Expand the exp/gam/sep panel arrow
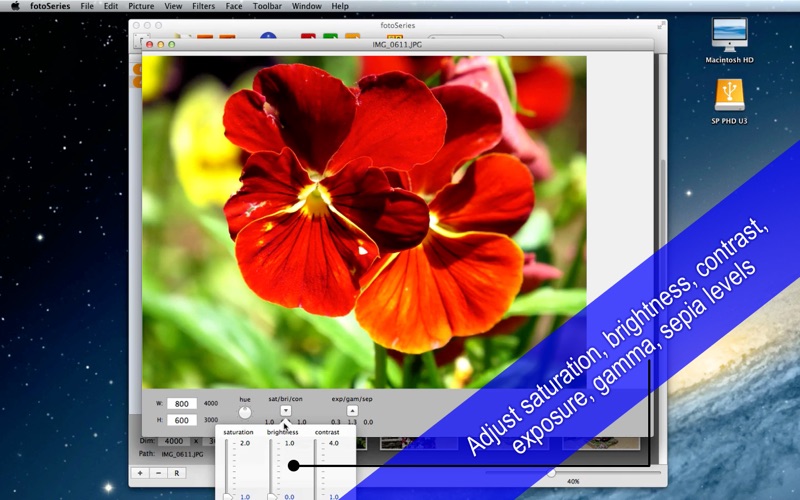 (x=352, y=411)
